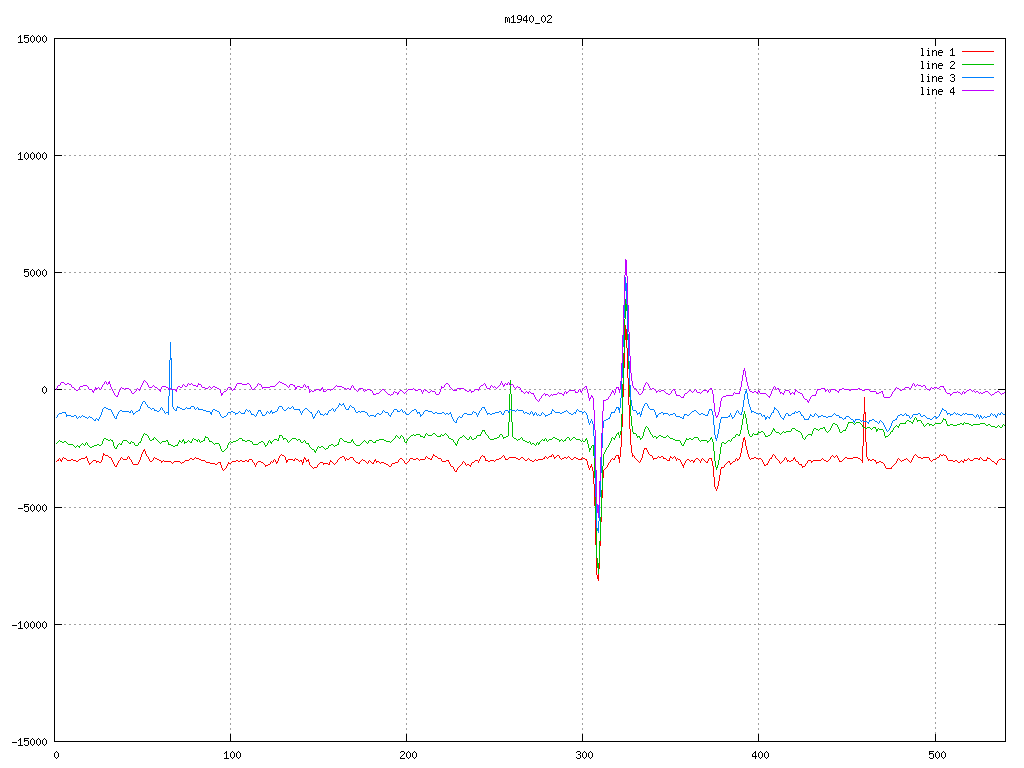The height and width of the screenshot is (768, 1024).
Task: Click the blue line 3 legend sample
Action: (x=978, y=78)
